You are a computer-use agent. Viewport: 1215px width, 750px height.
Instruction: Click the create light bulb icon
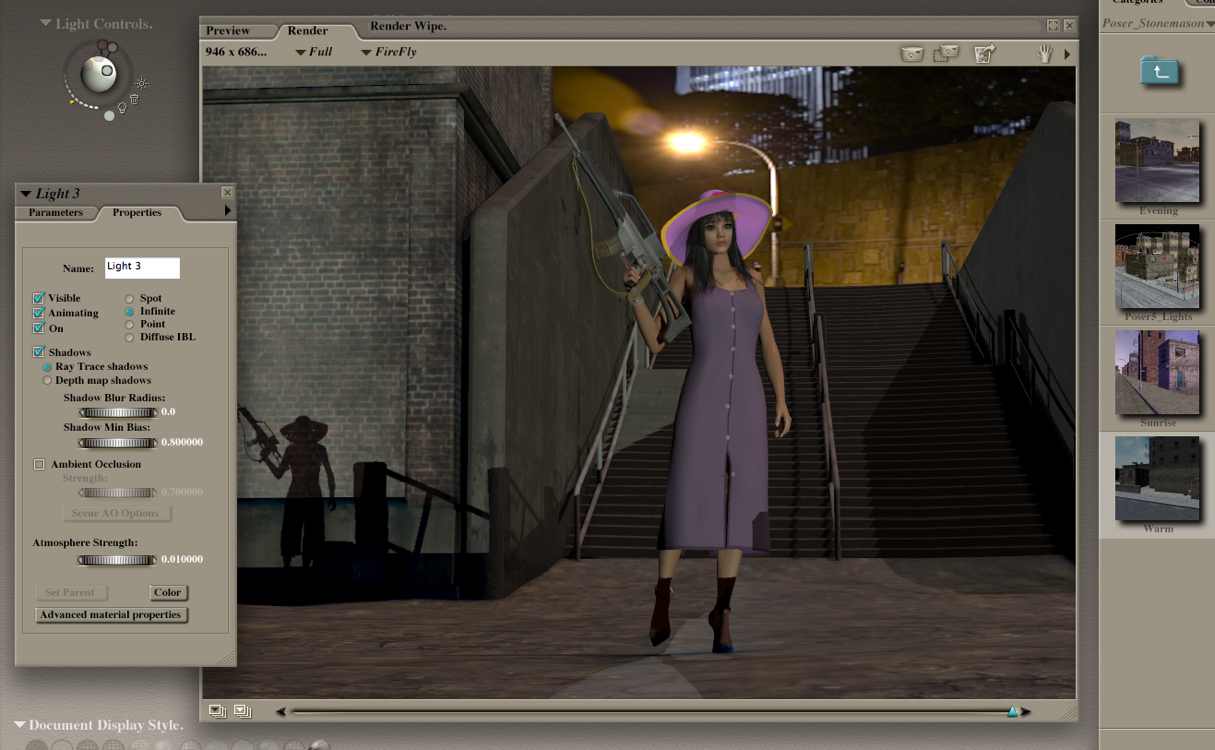122,107
